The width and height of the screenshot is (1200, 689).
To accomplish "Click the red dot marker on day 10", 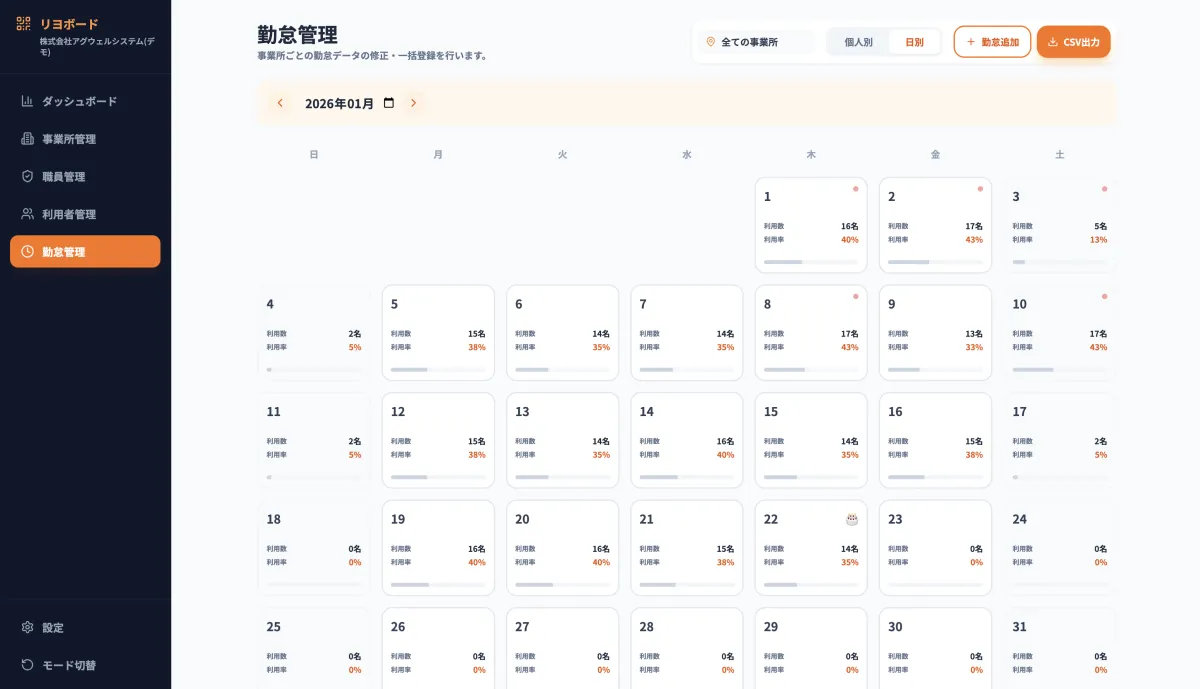I will [1104, 296].
